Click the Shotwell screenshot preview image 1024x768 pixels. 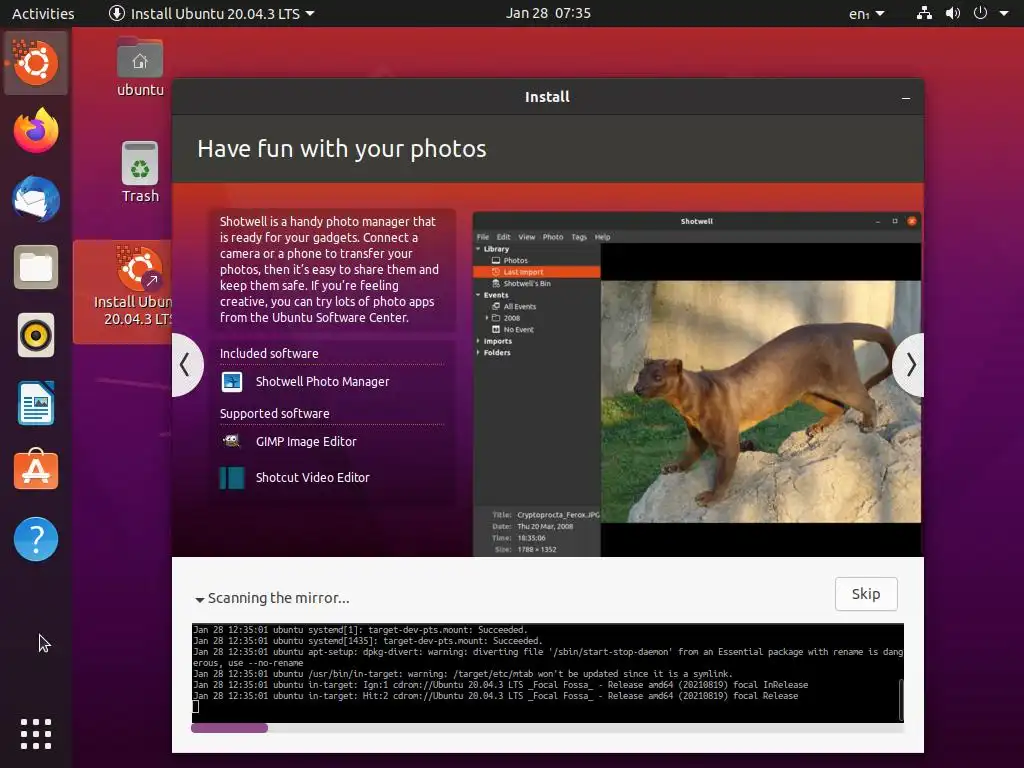point(697,384)
